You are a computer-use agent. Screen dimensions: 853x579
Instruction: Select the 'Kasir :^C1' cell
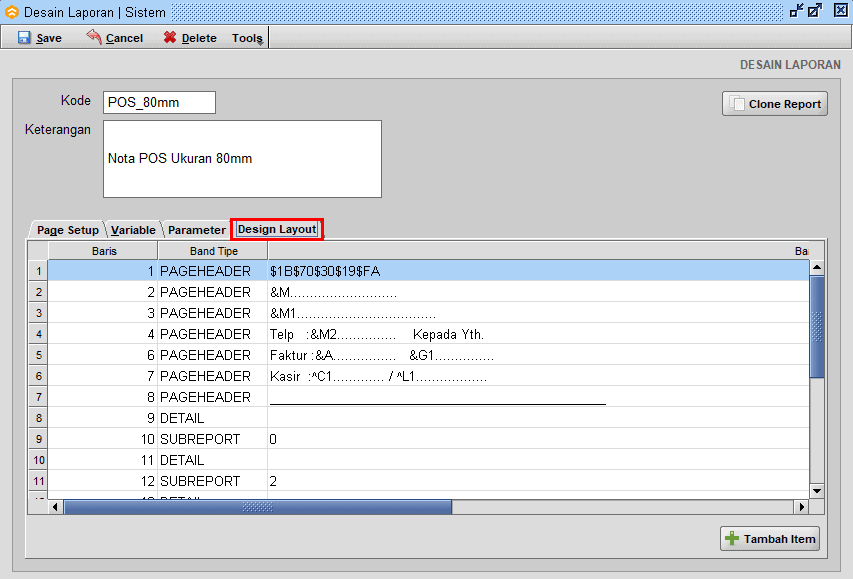[x=538, y=376]
